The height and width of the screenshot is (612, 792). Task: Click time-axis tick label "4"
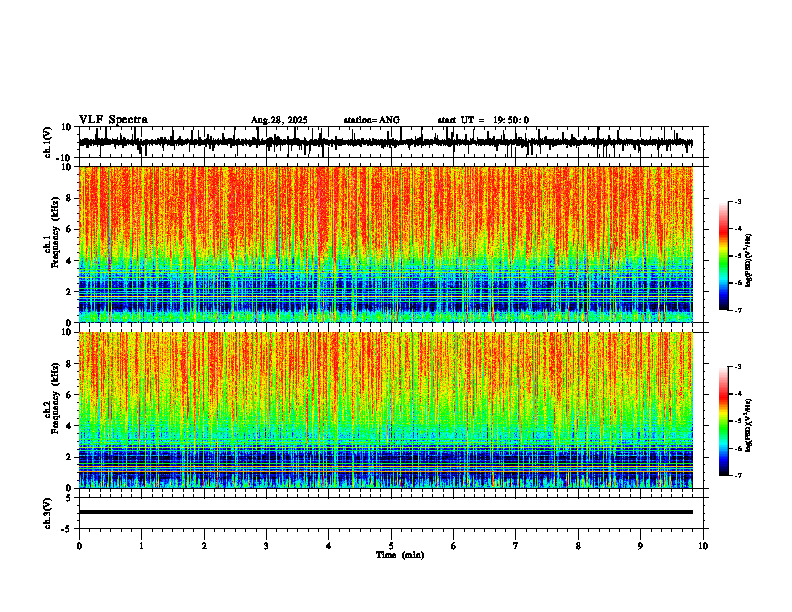click(329, 546)
